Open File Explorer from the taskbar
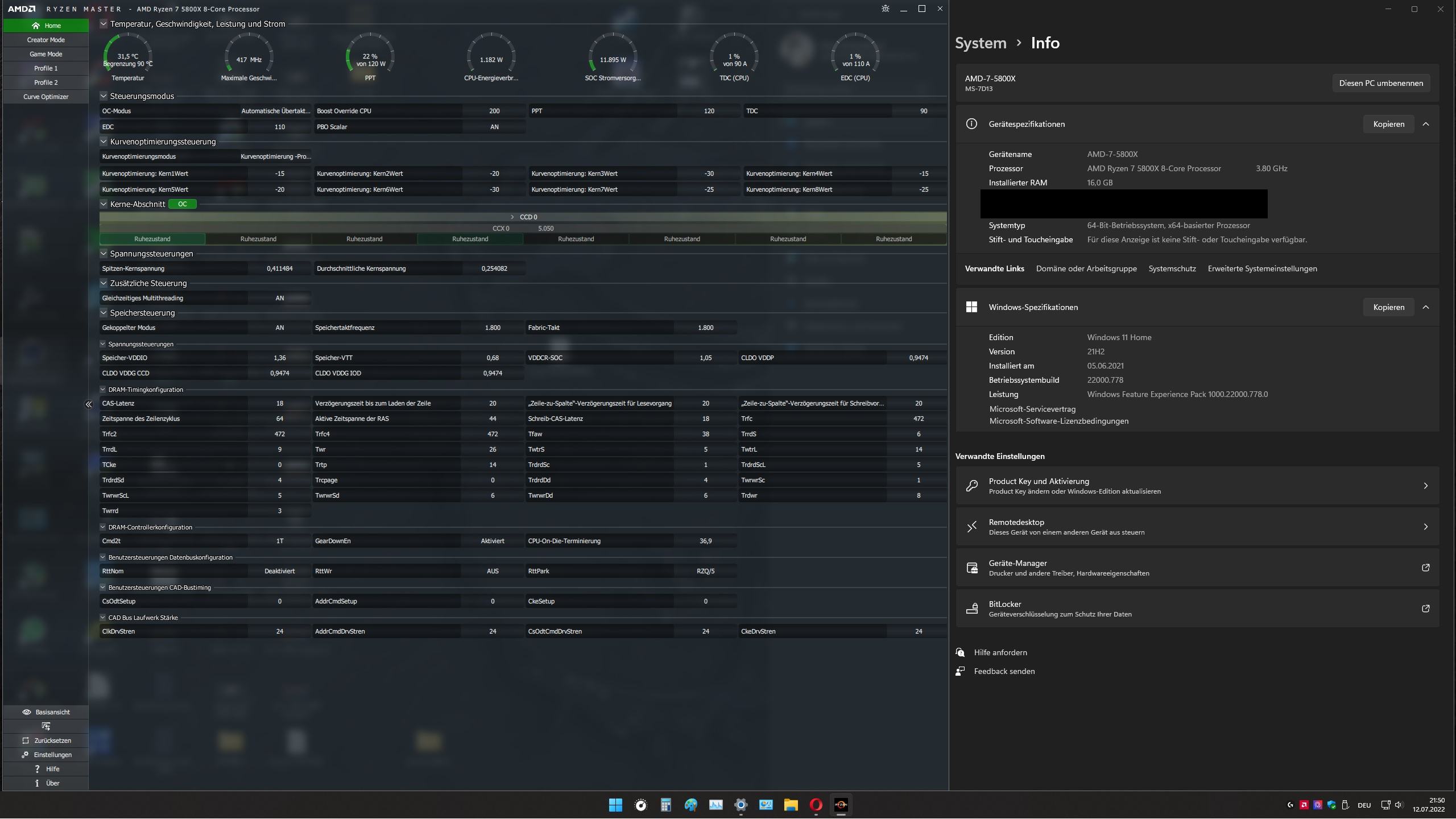This screenshot has height=819, width=1456. (x=791, y=805)
